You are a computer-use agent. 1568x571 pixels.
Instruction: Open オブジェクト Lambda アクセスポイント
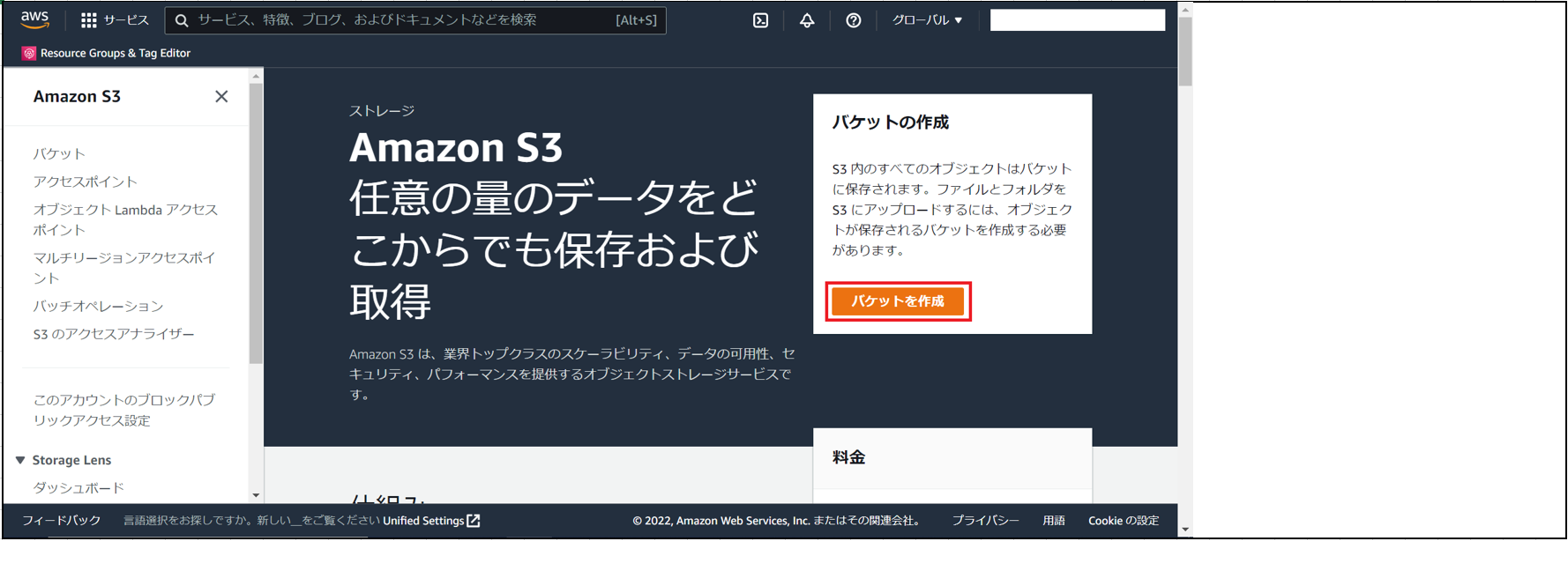coord(125,219)
